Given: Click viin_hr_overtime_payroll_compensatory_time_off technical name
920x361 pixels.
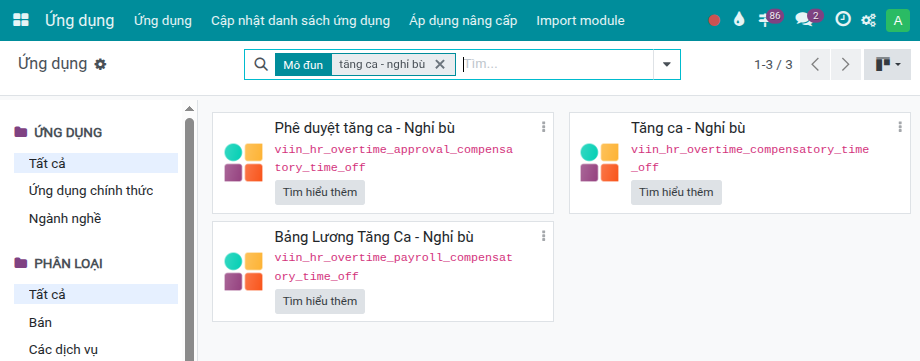Looking at the screenshot, I should tap(394, 267).
